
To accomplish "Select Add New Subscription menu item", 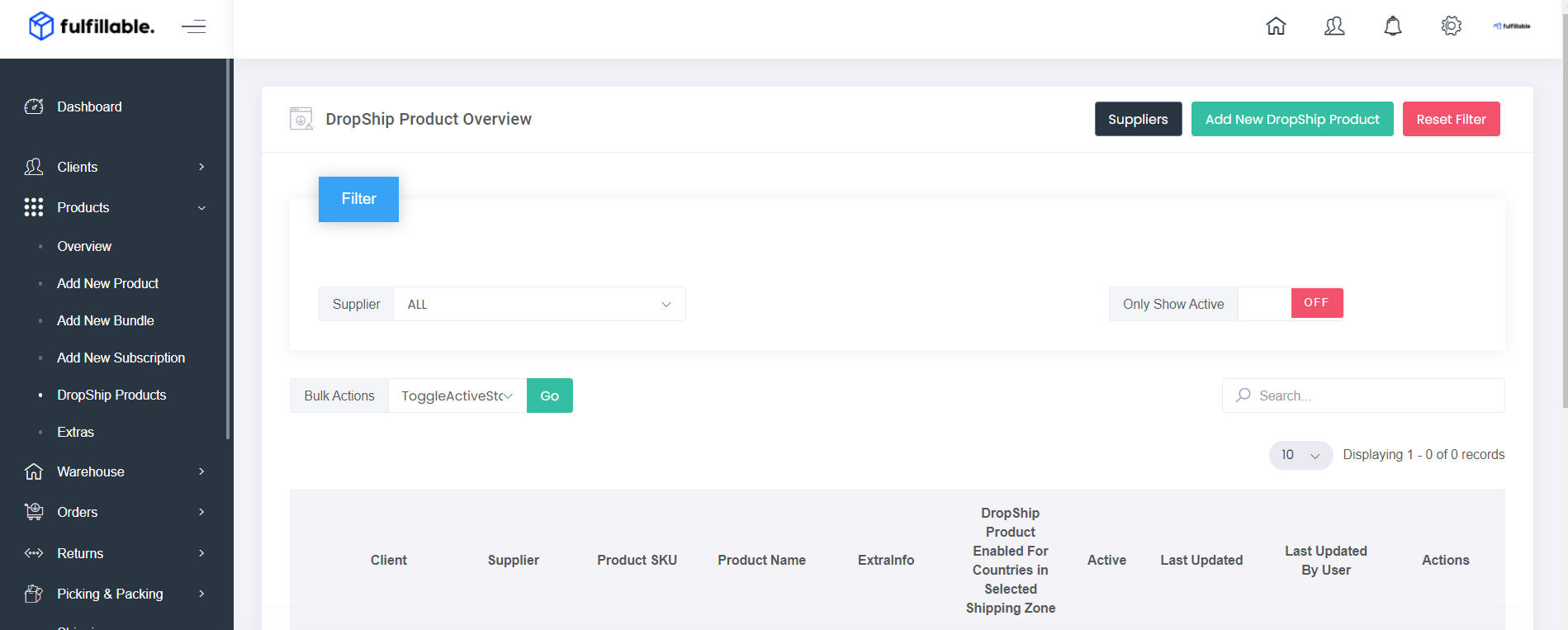I will (x=121, y=358).
